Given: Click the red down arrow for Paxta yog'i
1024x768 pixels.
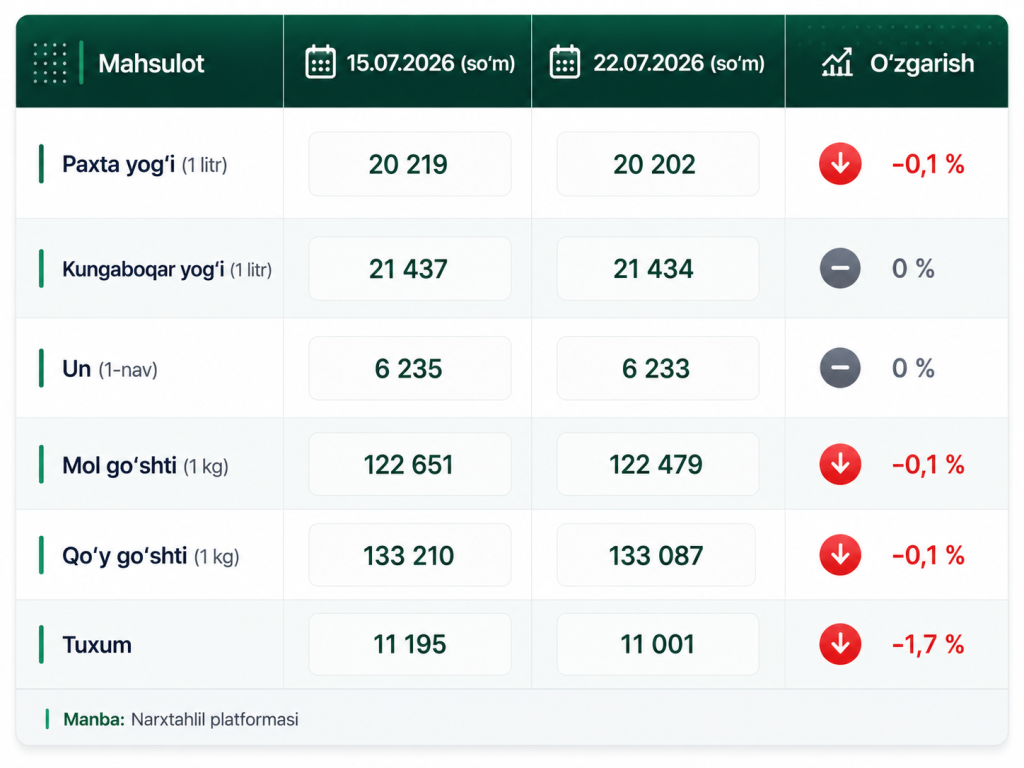Looking at the screenshot, I should (x=840, y=163).
